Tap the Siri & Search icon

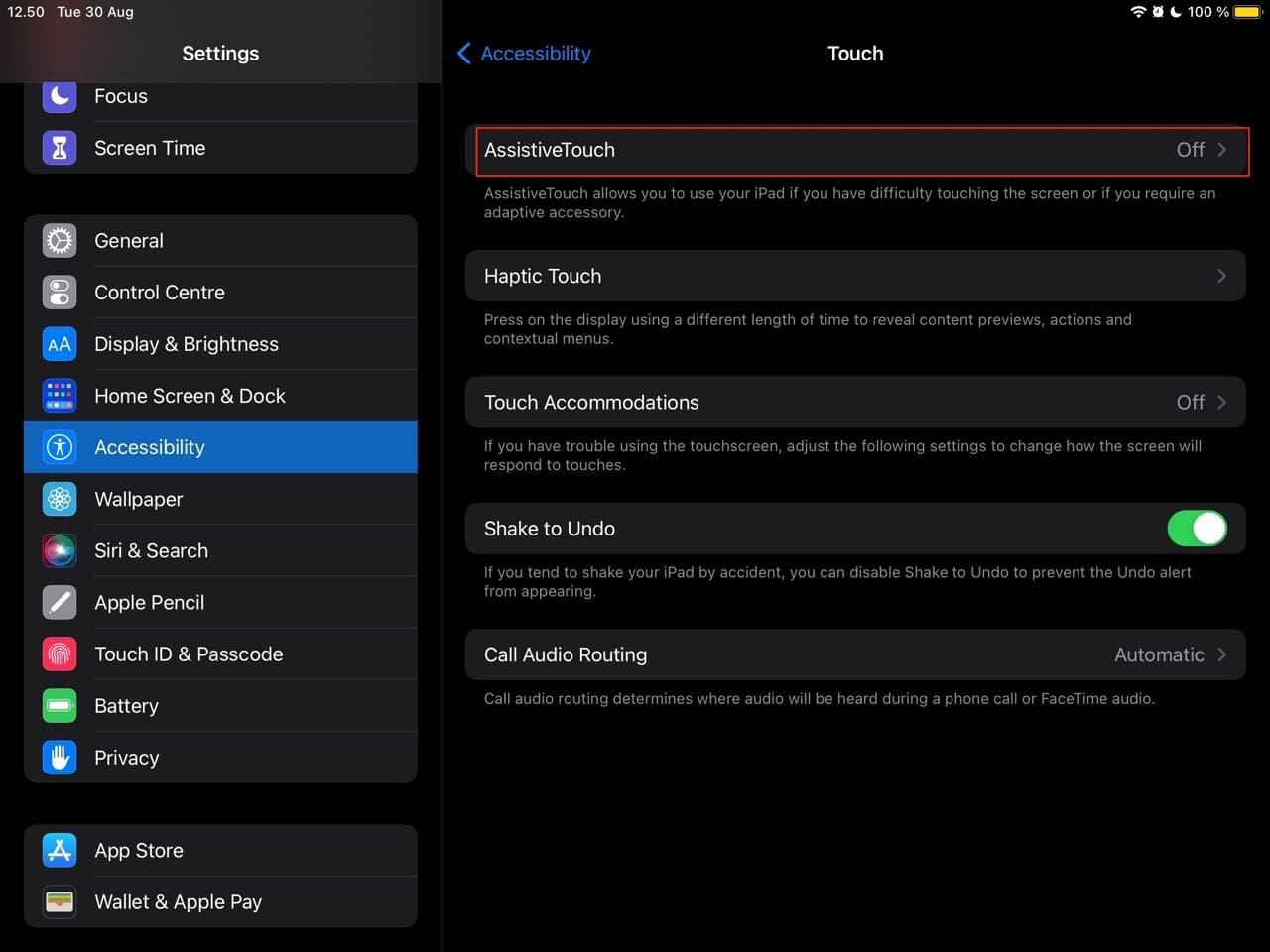click(60, 550)
